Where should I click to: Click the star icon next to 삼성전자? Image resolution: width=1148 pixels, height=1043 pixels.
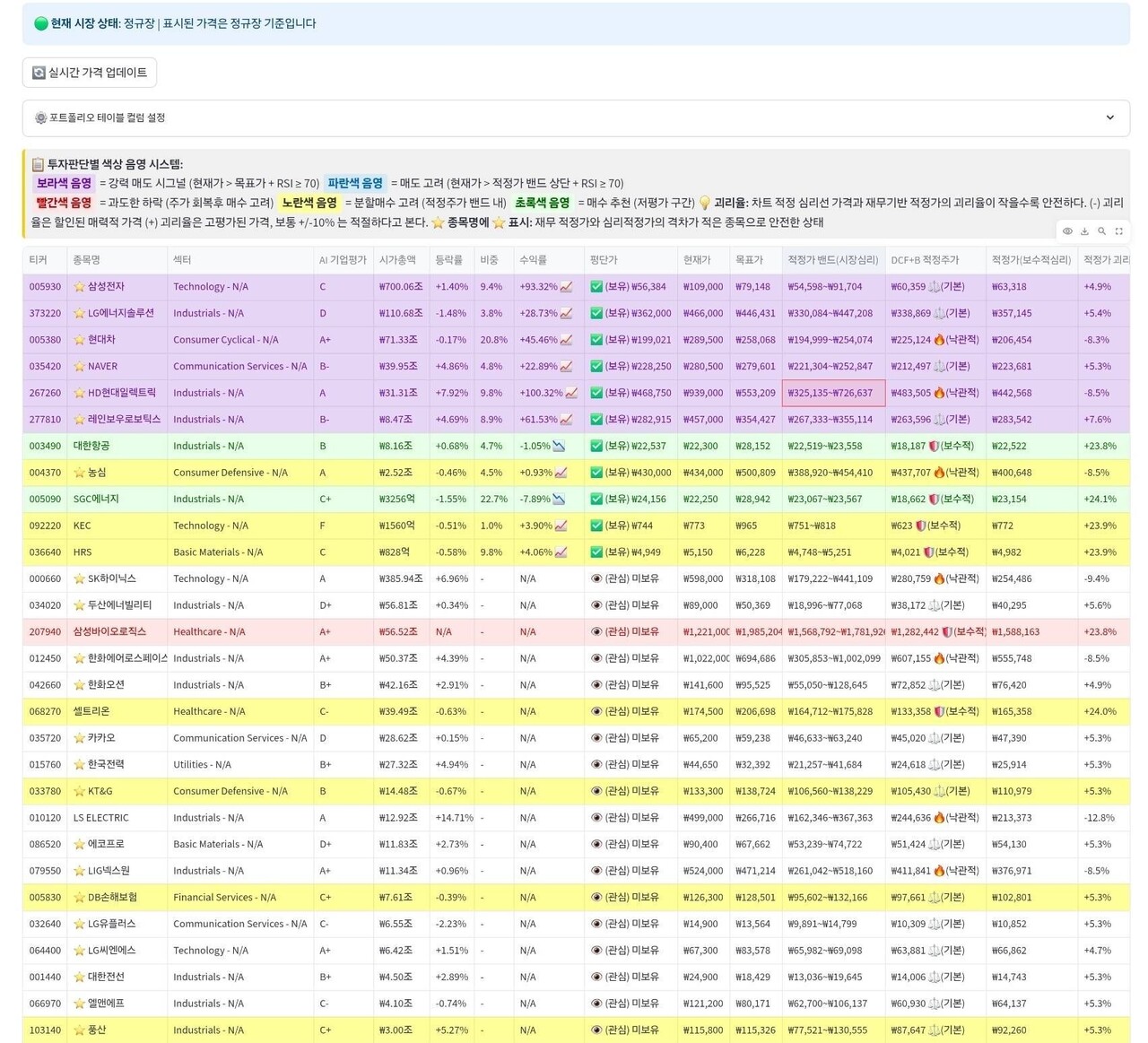tap(79, 287)
